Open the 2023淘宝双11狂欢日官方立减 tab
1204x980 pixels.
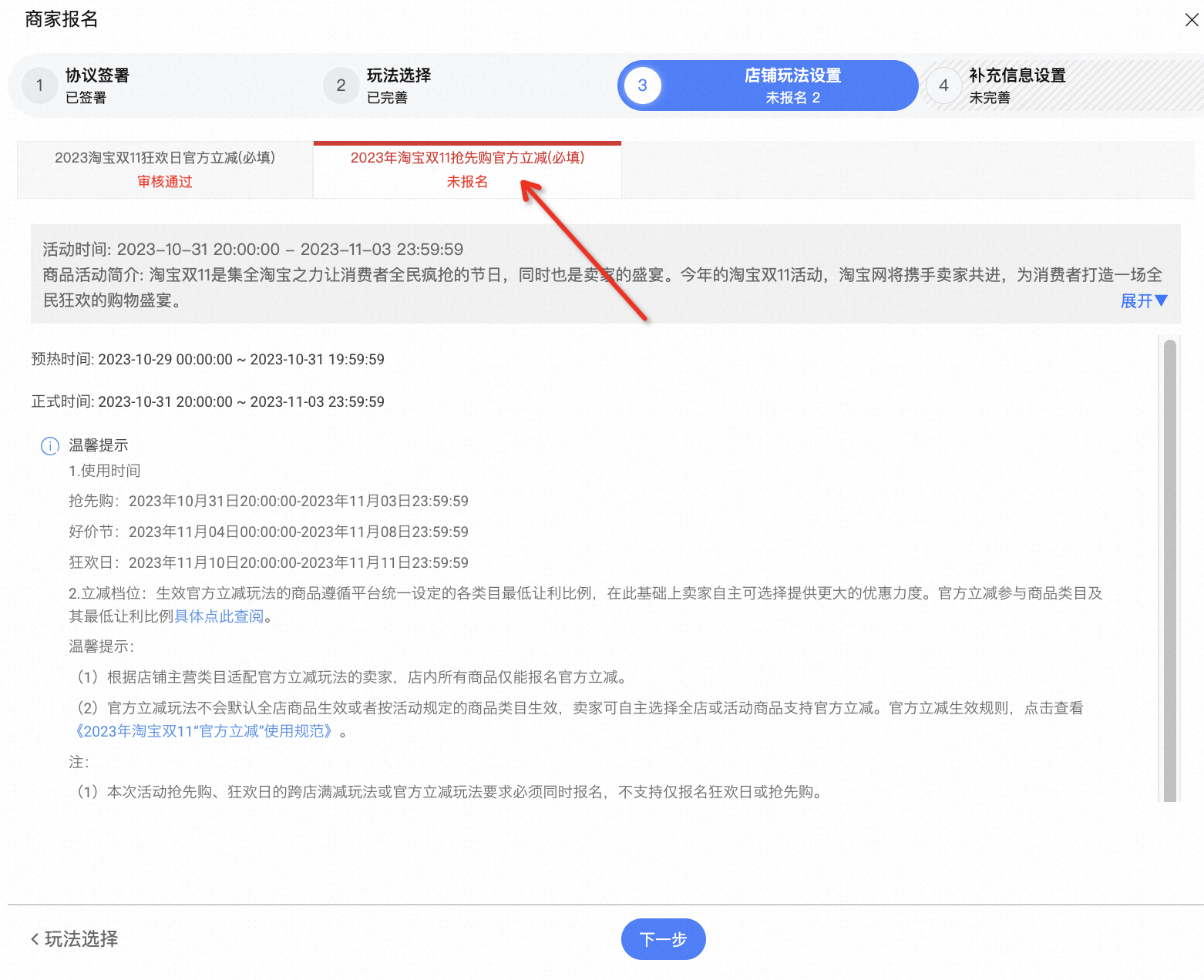pos(165,169)
